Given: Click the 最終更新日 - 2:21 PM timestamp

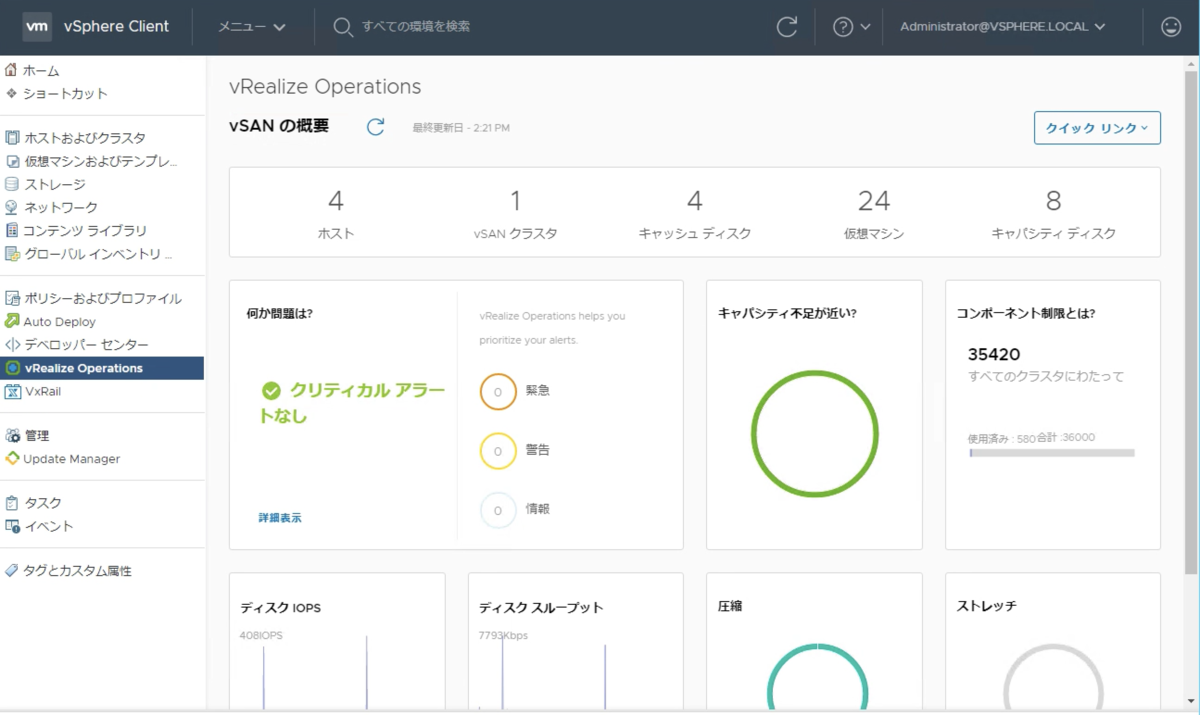Looking at the screenshot, I should click(x=461, y=128).
